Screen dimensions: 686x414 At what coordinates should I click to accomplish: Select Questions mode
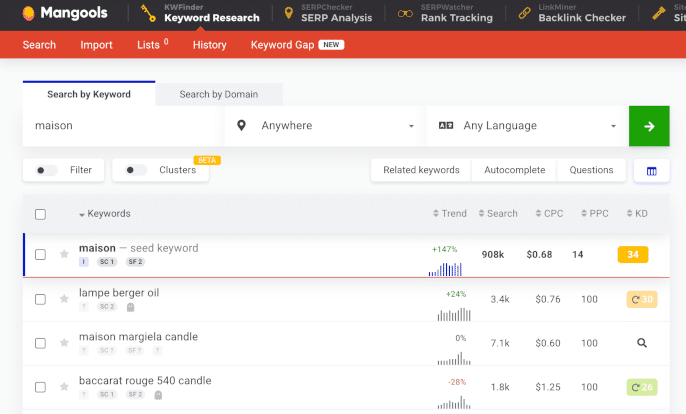(591, 170)
